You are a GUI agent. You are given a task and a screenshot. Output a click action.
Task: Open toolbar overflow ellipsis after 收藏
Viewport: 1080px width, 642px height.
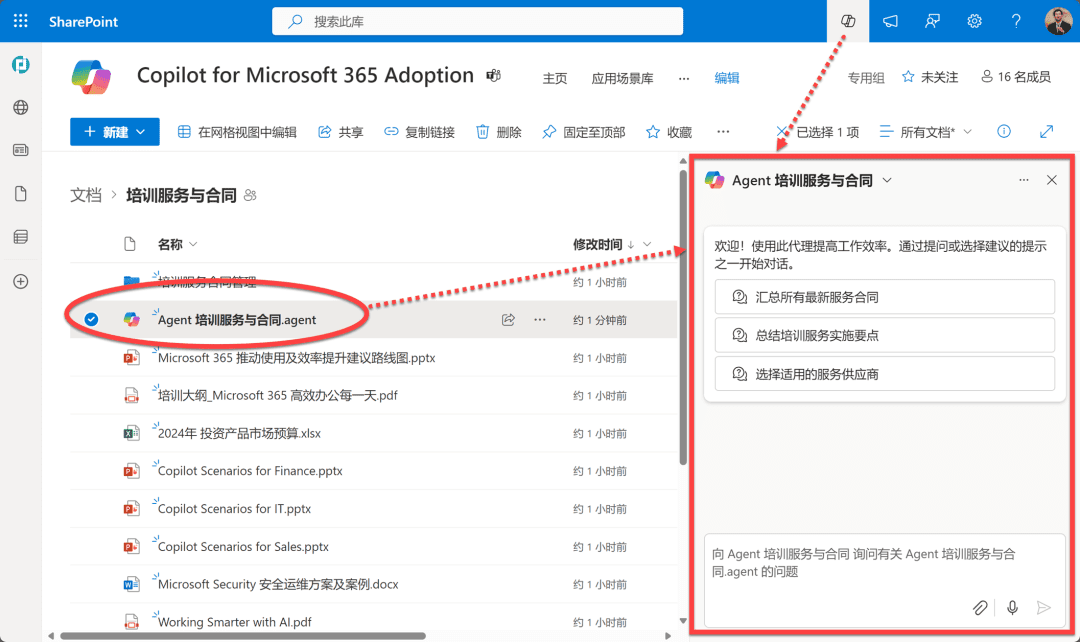(x=723, y=132)
